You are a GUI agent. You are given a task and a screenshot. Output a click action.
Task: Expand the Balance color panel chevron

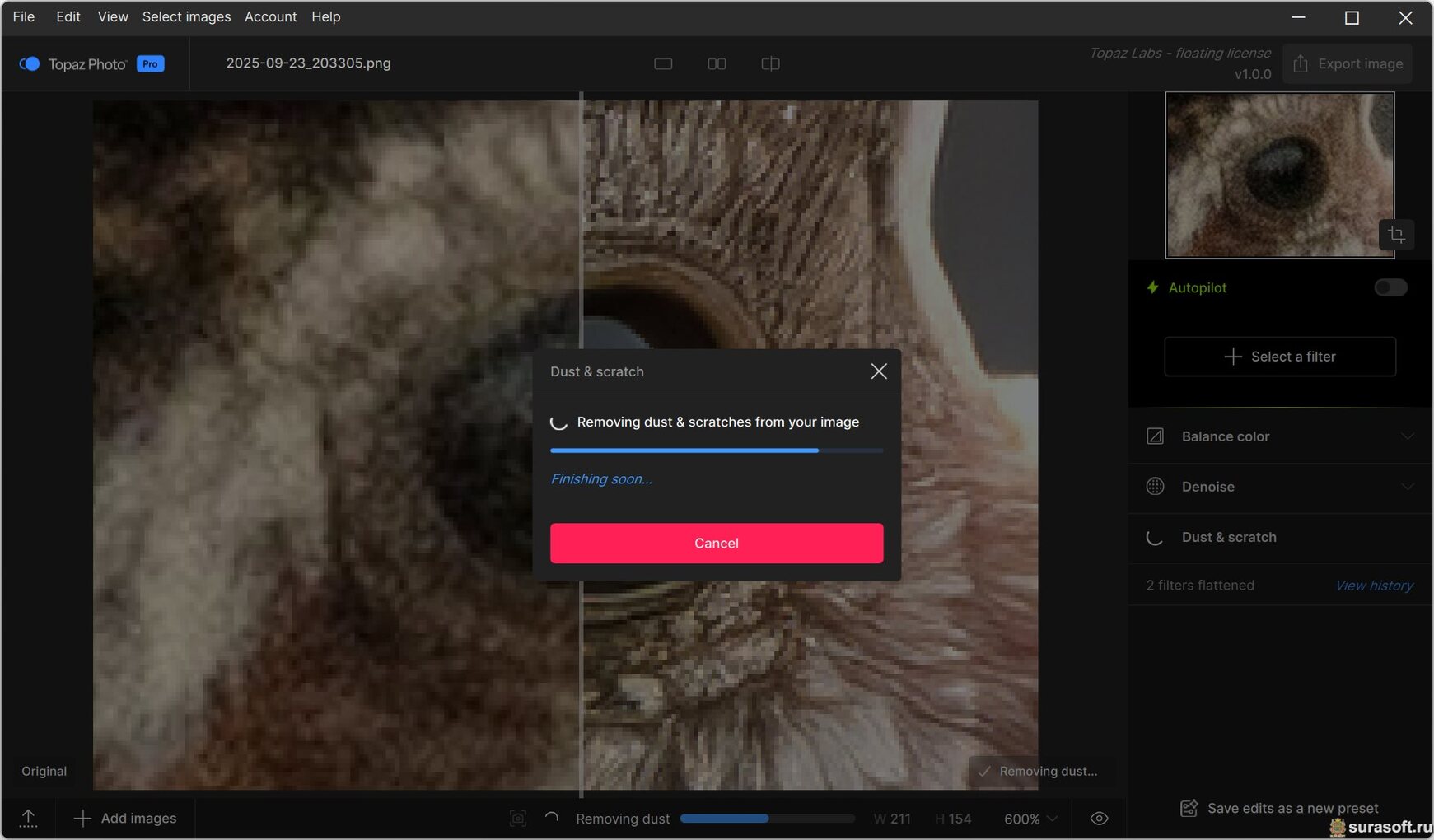(1407, 436)
